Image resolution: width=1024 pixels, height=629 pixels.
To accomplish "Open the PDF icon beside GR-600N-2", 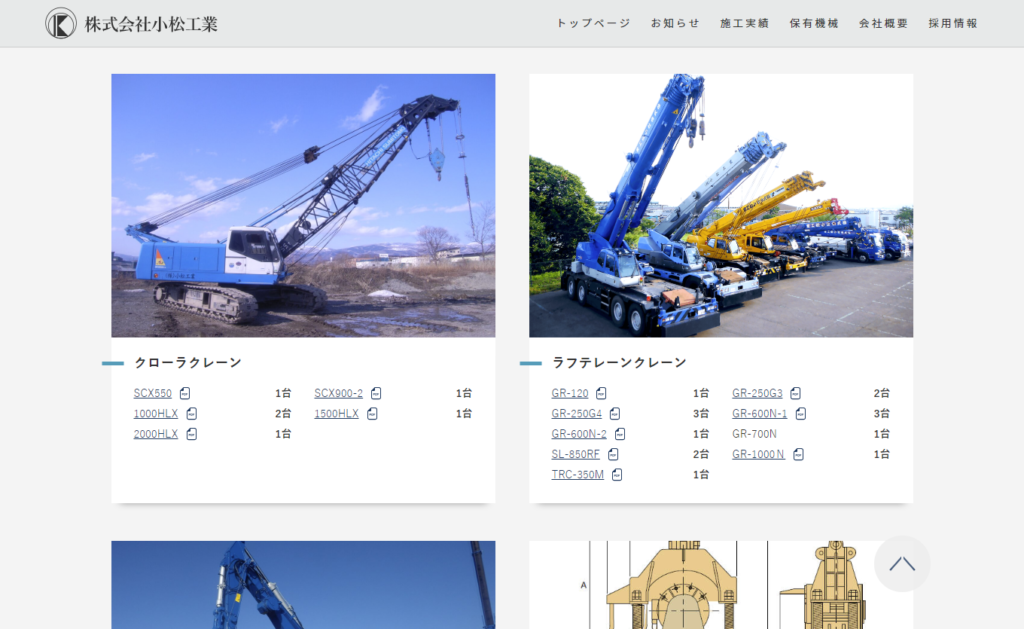I will point(620,434).
